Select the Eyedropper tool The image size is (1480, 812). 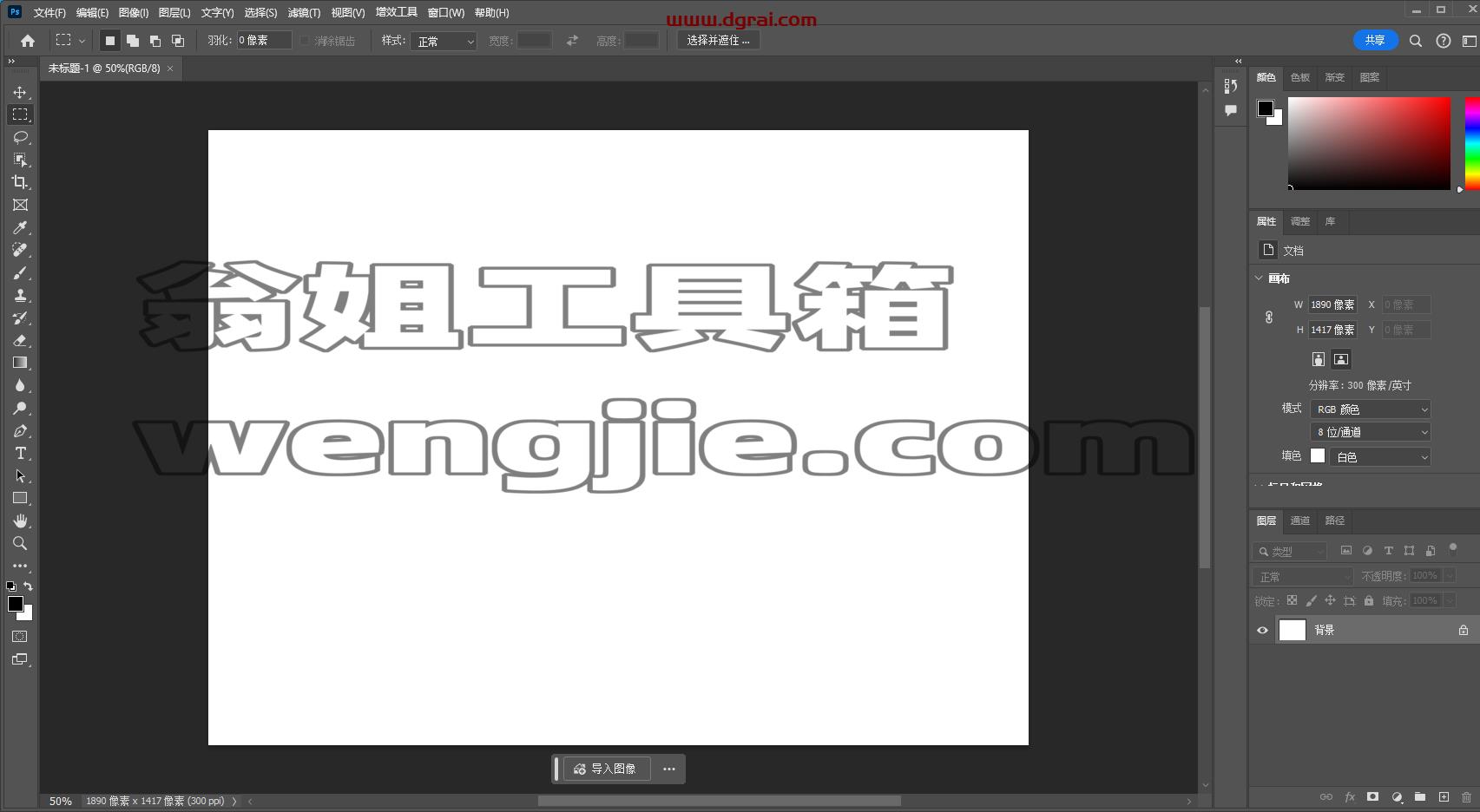(x=20, y=227)
